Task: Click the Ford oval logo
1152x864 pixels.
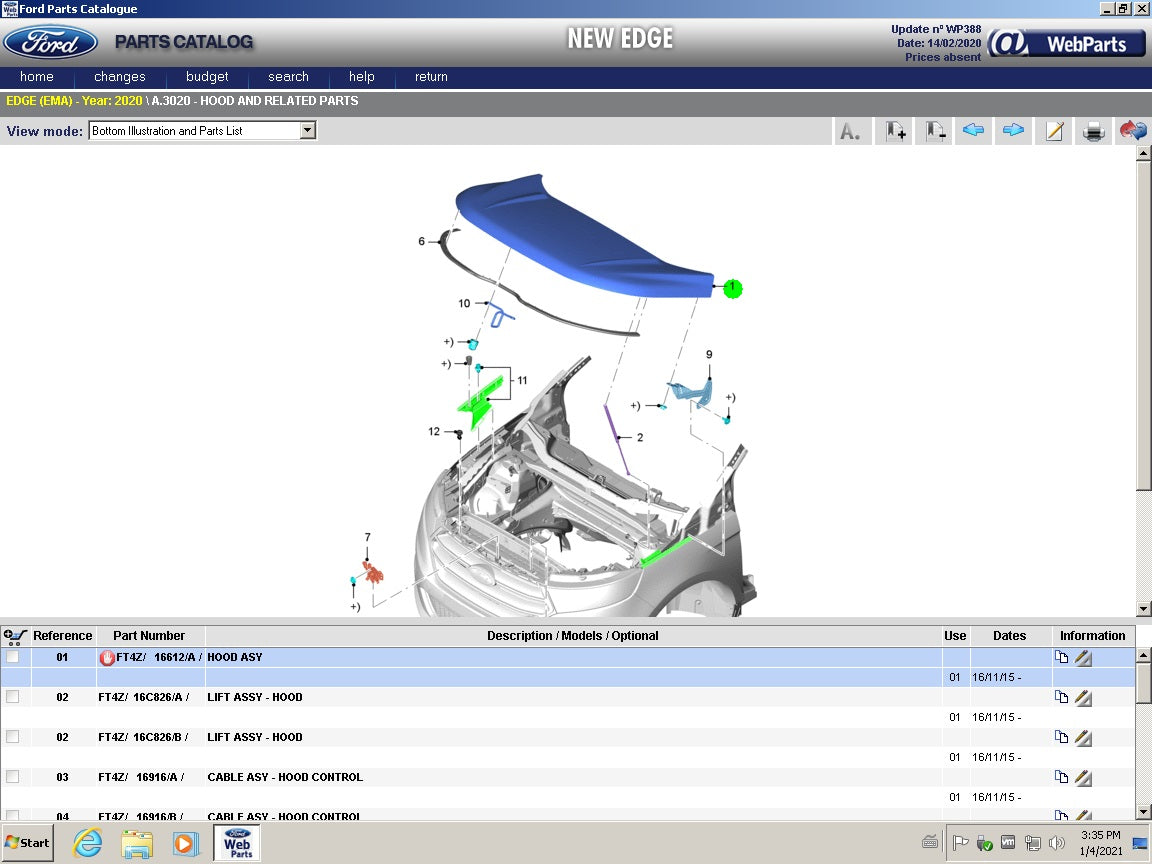Action: pyautogui.click(x=50, y=42)
